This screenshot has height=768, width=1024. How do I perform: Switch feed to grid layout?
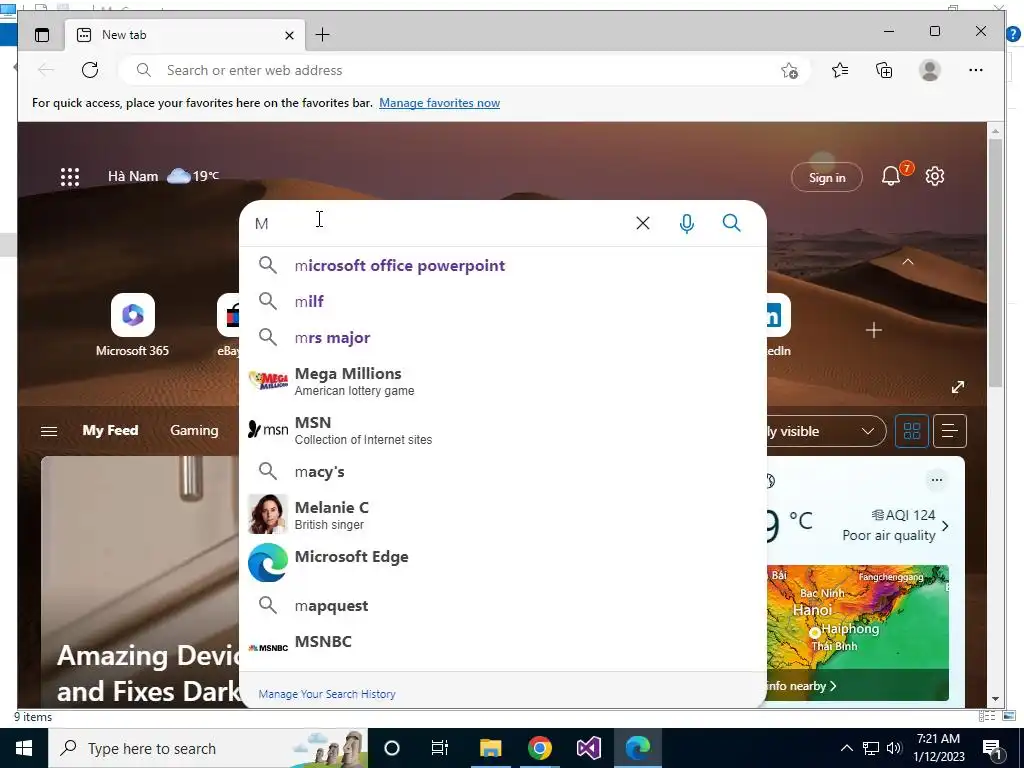coord(912,431)
